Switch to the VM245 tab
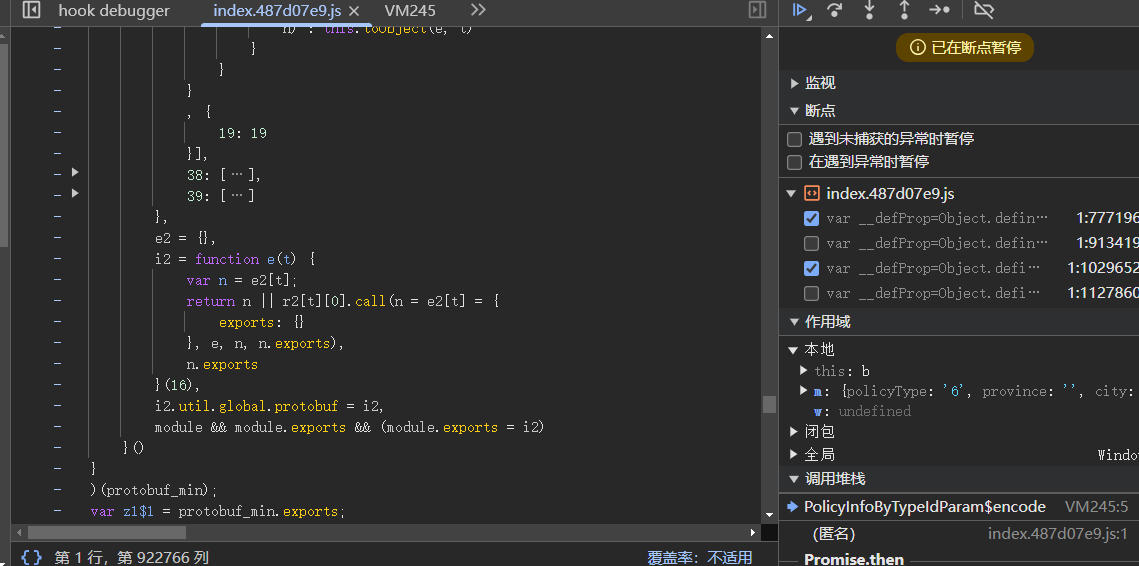This screenshot has height=566, width=1139. pyautogui.click(x=410, y=11)
